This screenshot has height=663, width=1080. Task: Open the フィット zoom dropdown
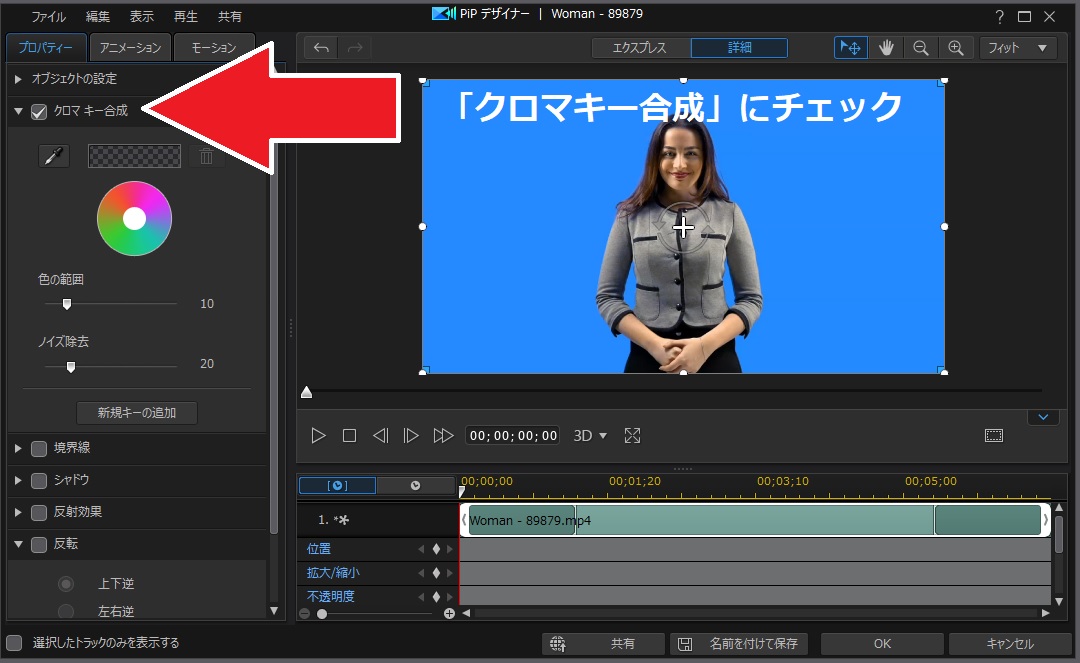(1017, 48)
